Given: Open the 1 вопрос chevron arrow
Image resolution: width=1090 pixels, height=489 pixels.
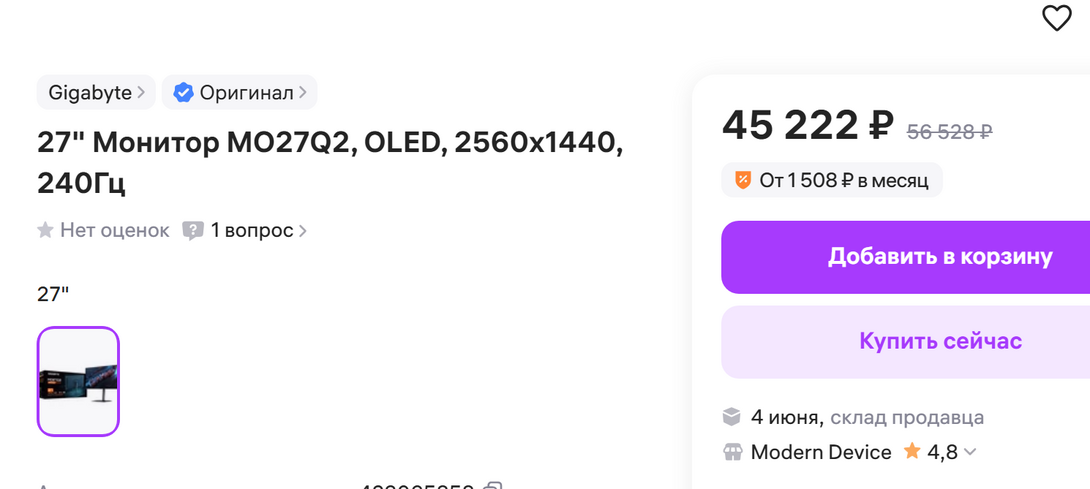Looking at the screenshot, I should [303, 231].
